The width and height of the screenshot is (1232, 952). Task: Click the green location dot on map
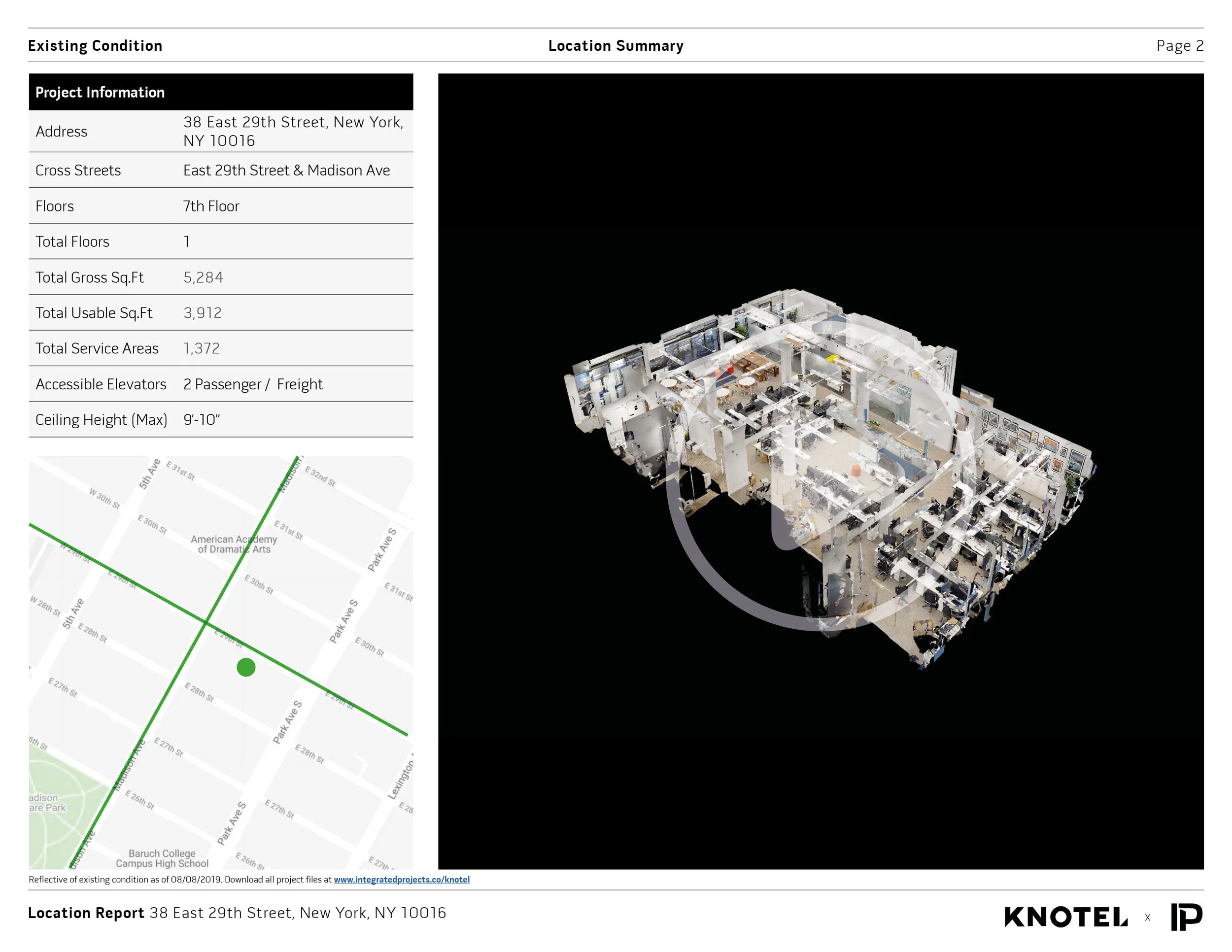[246, 667]
